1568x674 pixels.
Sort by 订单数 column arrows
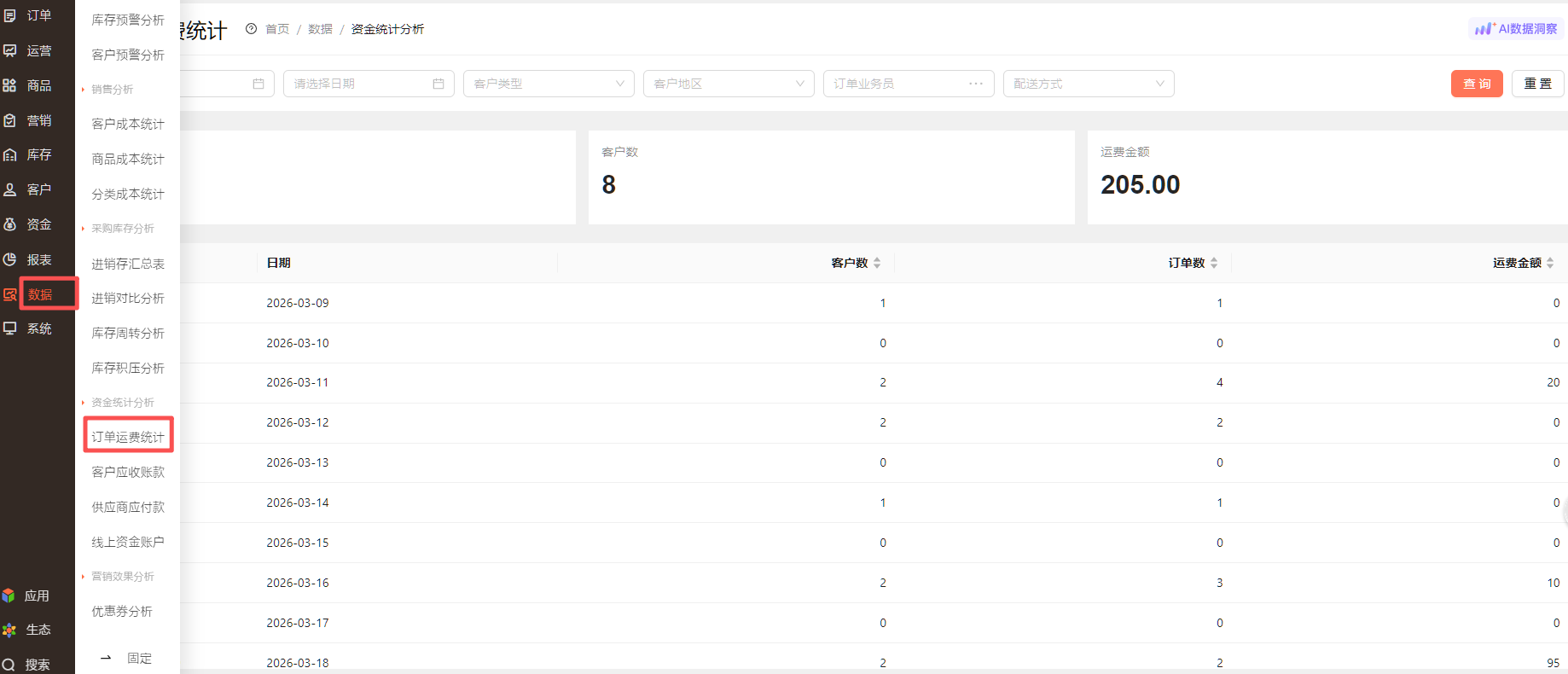pos(1214,263)
